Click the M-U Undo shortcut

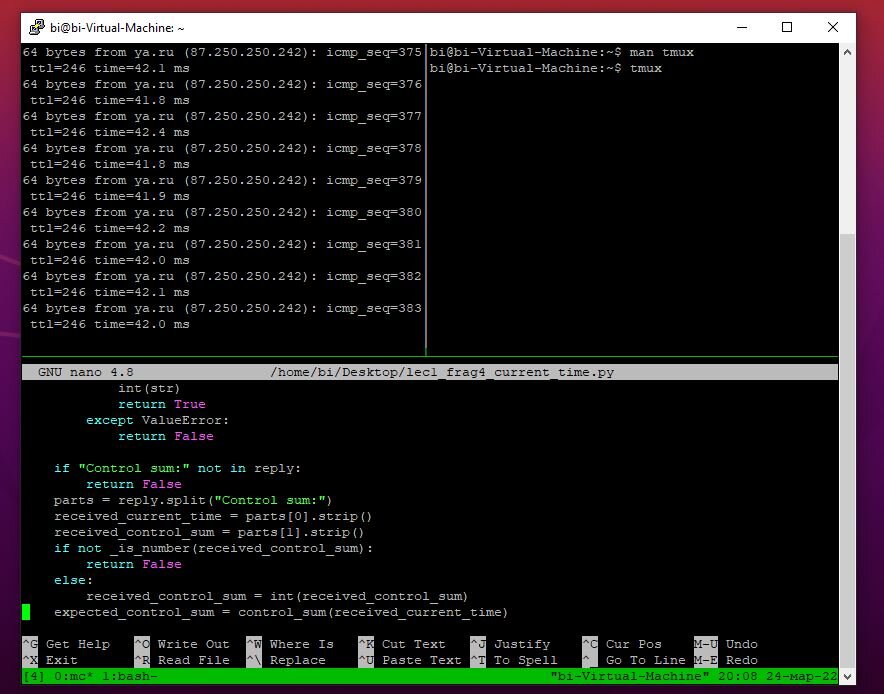[726, 644]
